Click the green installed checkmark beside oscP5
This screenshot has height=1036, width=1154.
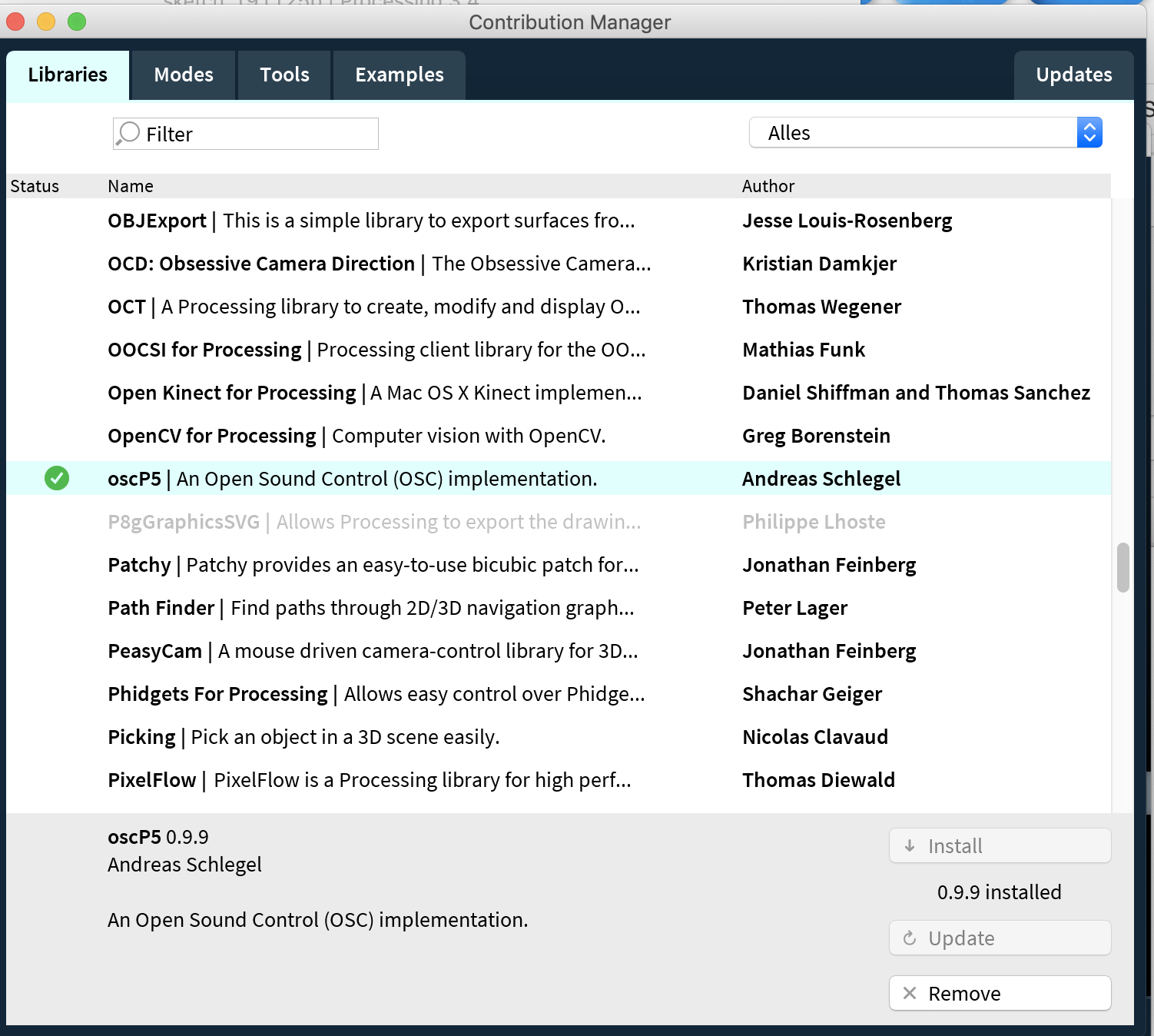point(57,478)
